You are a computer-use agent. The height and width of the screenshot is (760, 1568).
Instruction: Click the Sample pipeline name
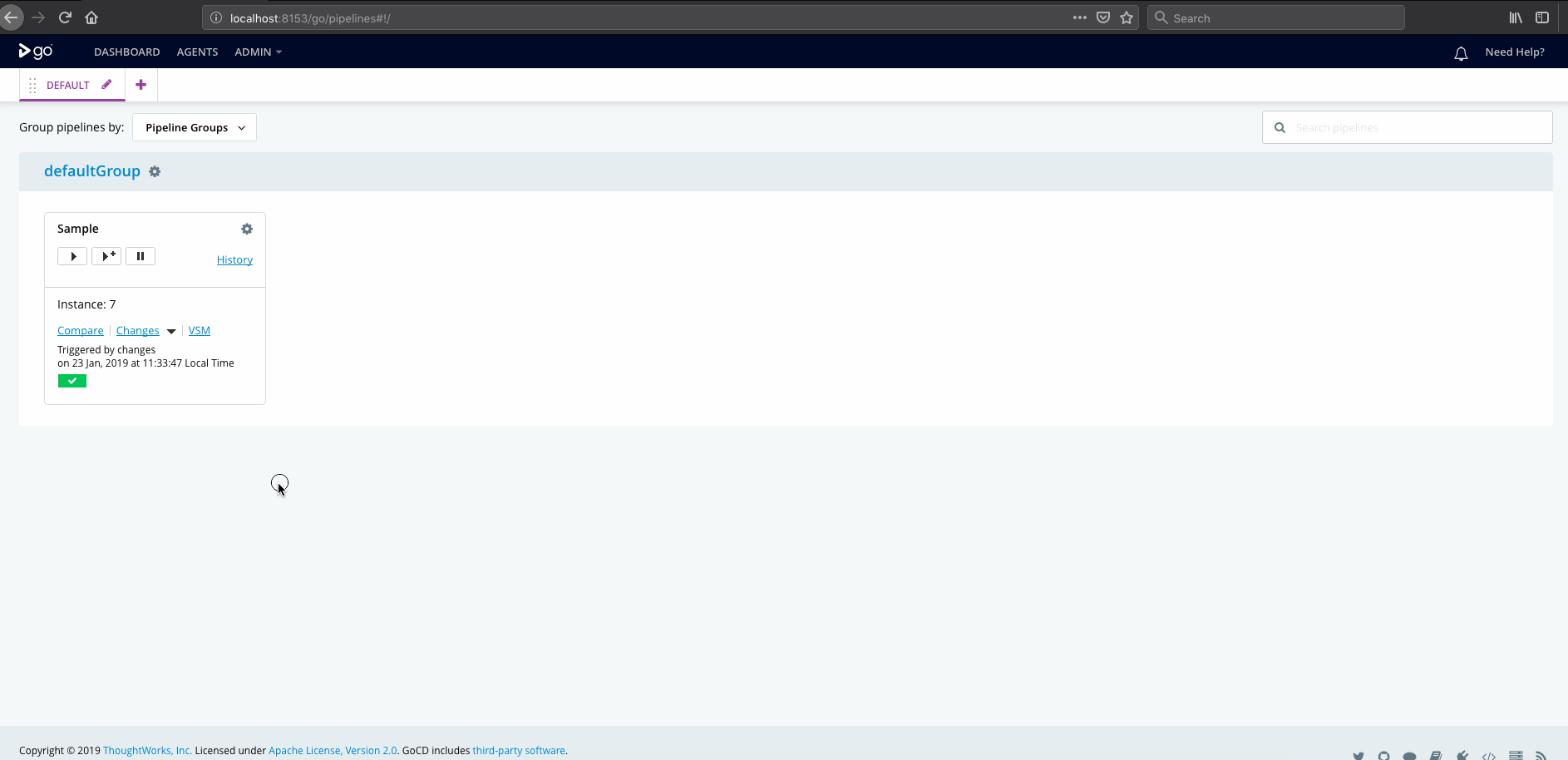pos(78,229)
